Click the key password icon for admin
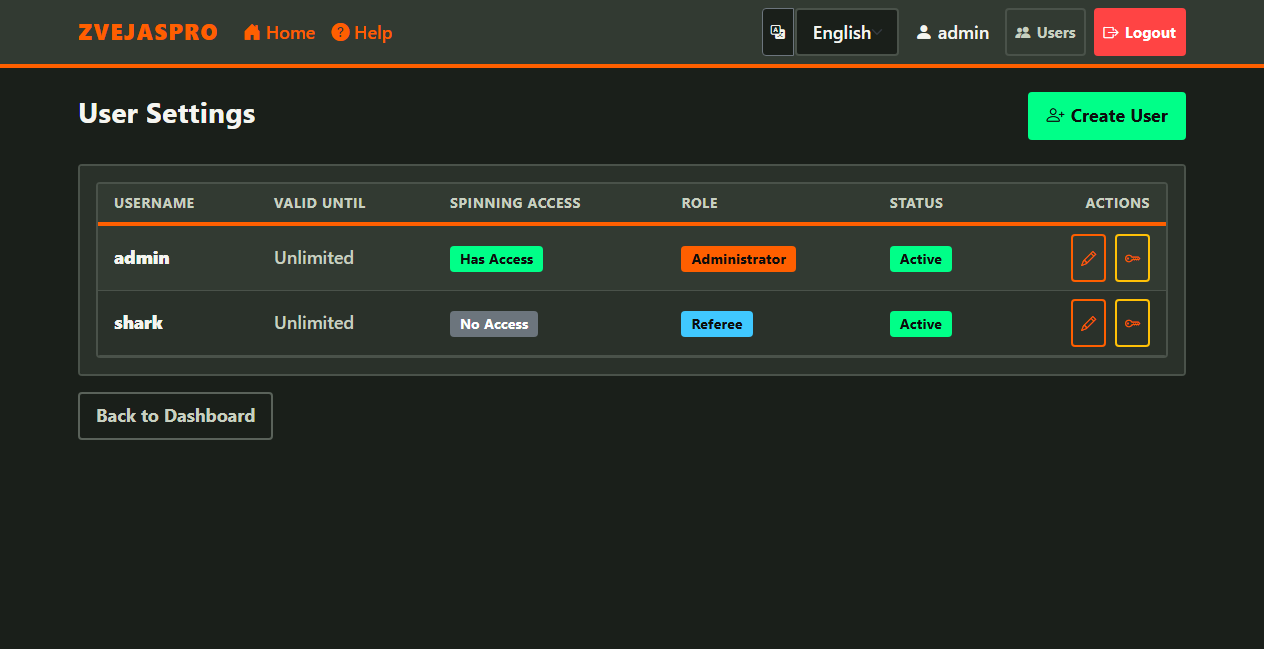 click(x=1132, y=258)
